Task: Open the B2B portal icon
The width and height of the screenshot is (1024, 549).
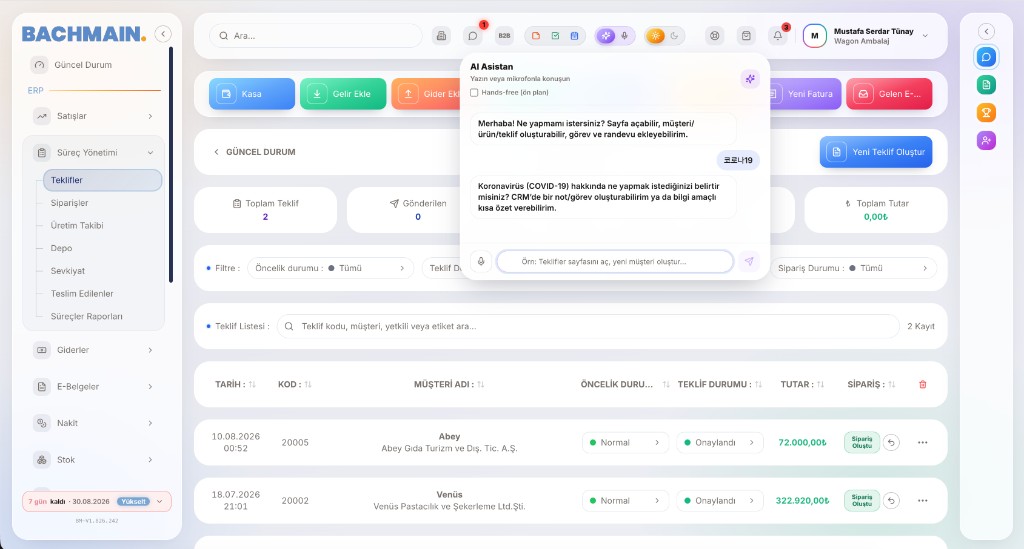Action: click(x=504, y=36)
